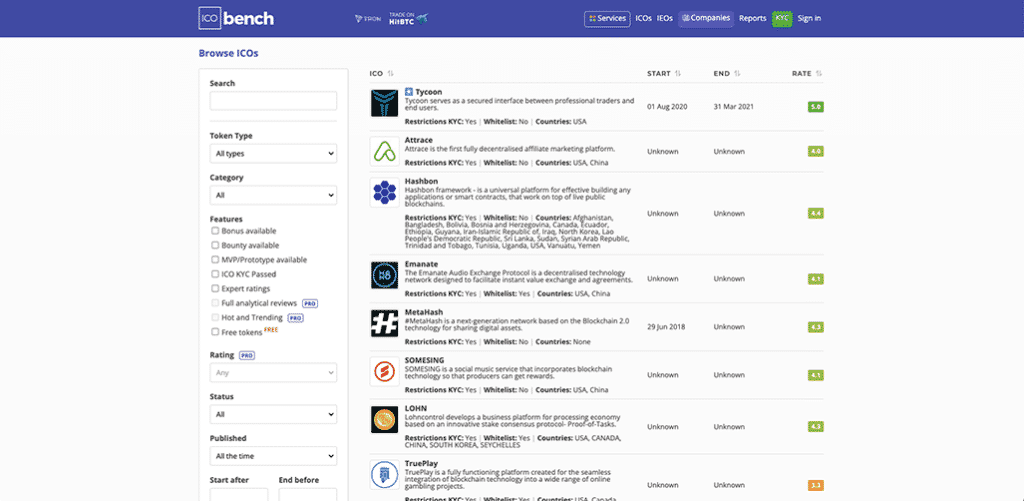The height and width of the screenshot is (501, 1024).
Task: Open the Token Type dropdown
Action: (273, 154)
